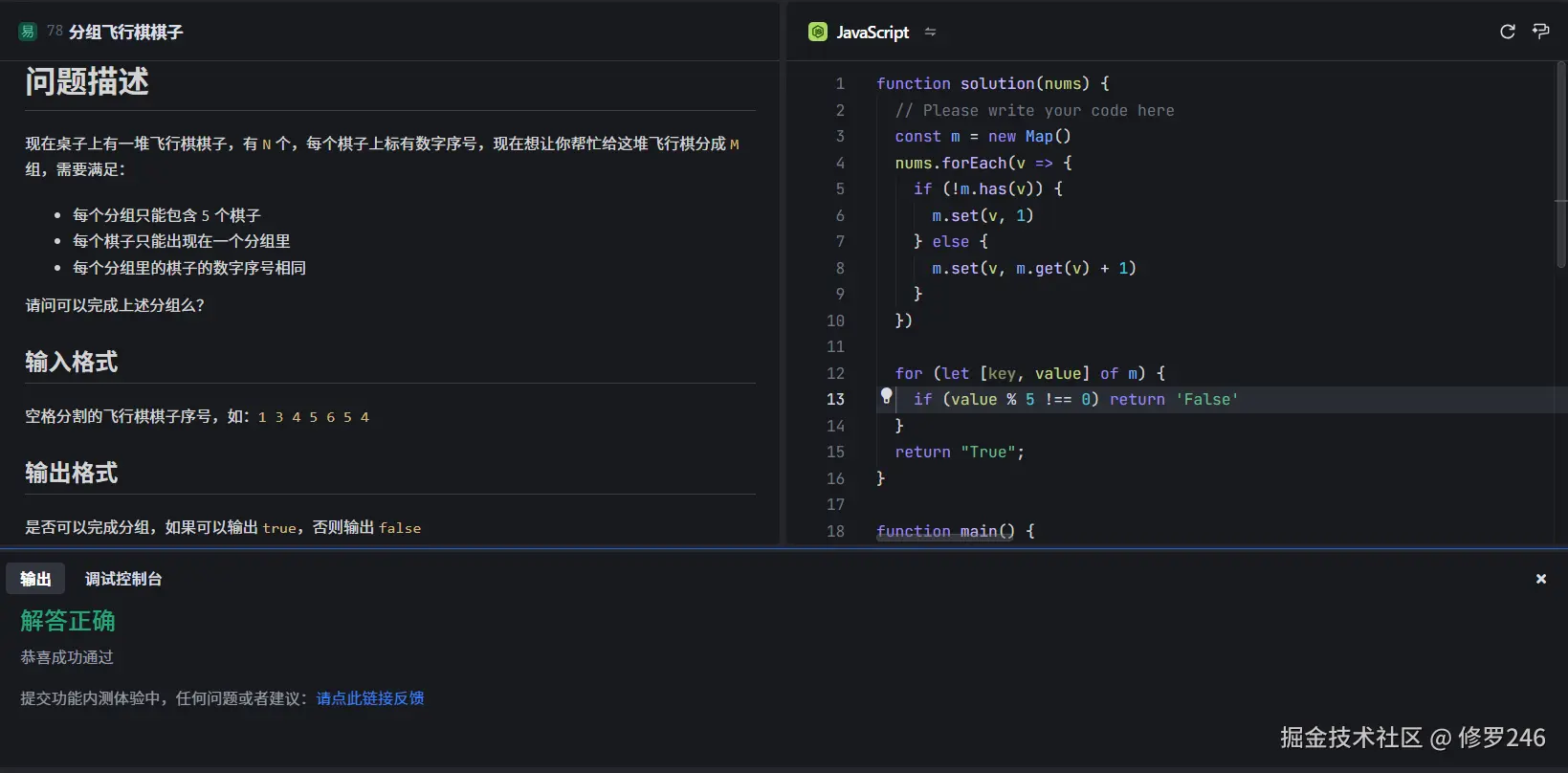
Task: Click the reset code refresh icon
Action: (1507, 32)
